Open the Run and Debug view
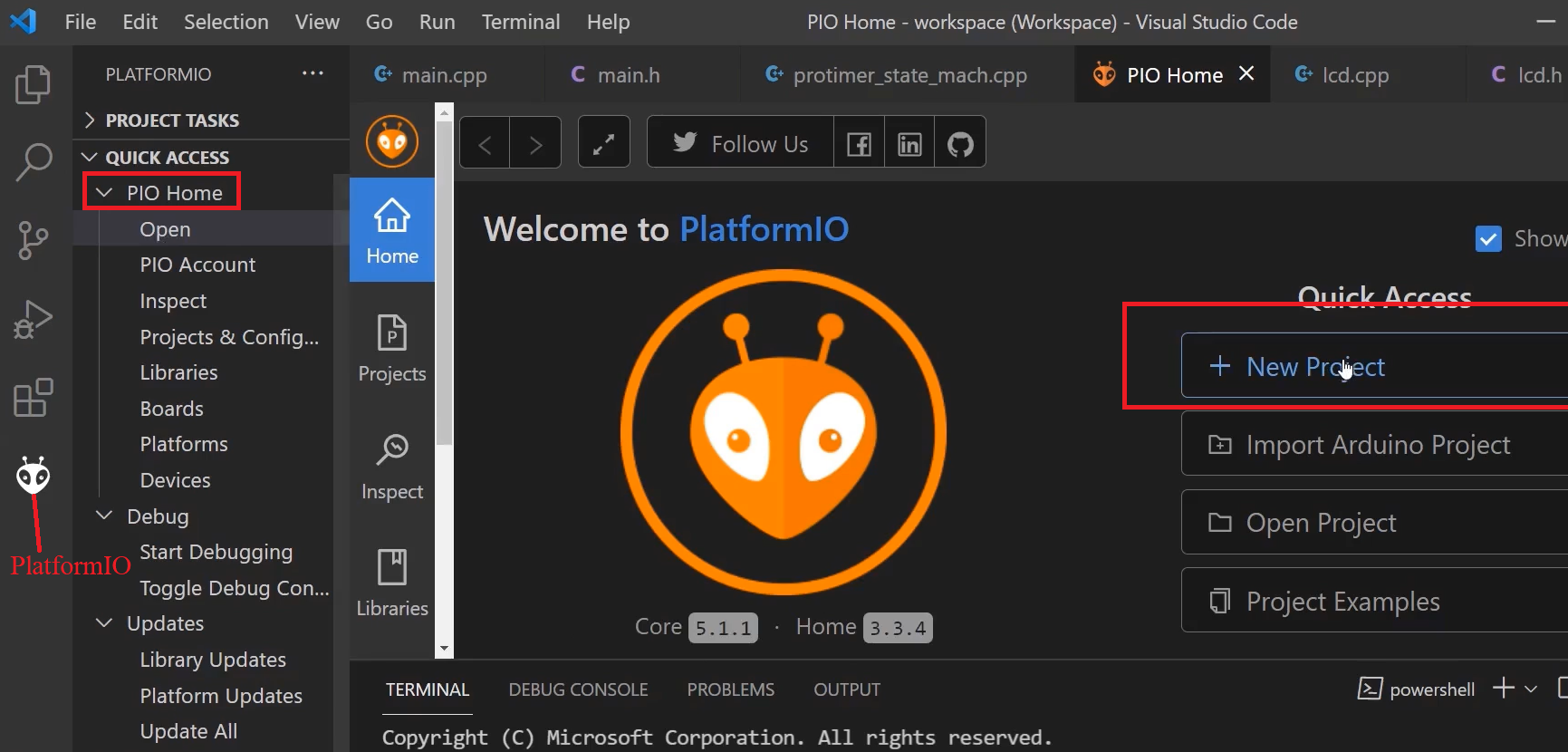1568x752 pixels. click(x=34, y=319)
